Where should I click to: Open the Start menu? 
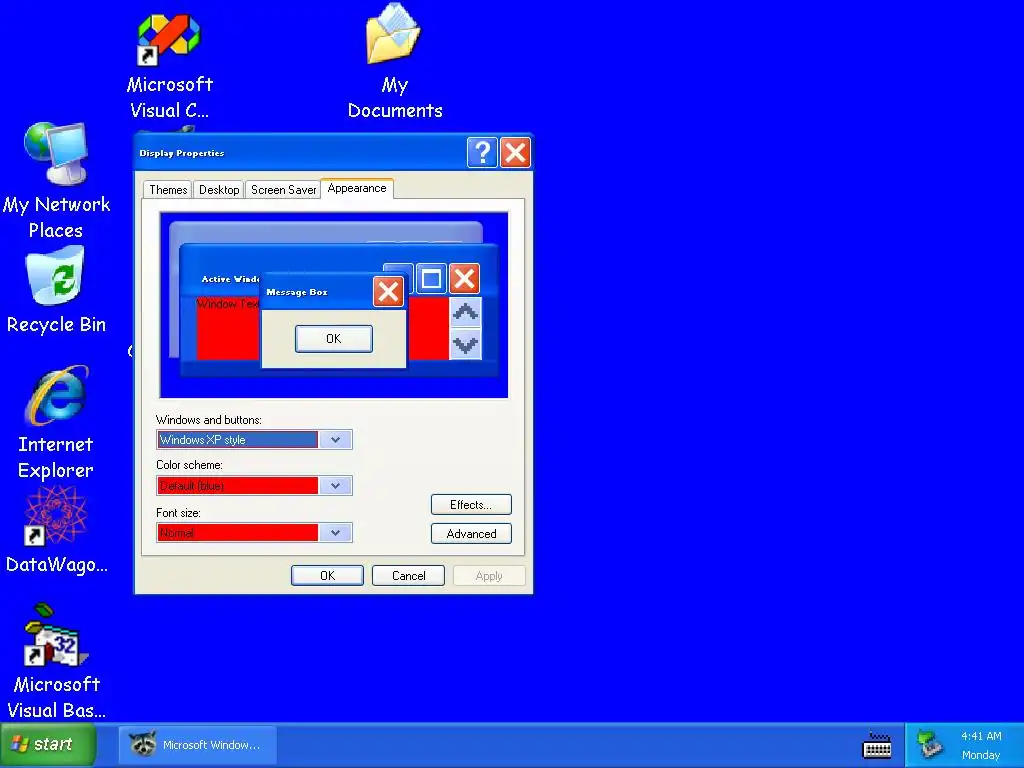tap(48, 744)
